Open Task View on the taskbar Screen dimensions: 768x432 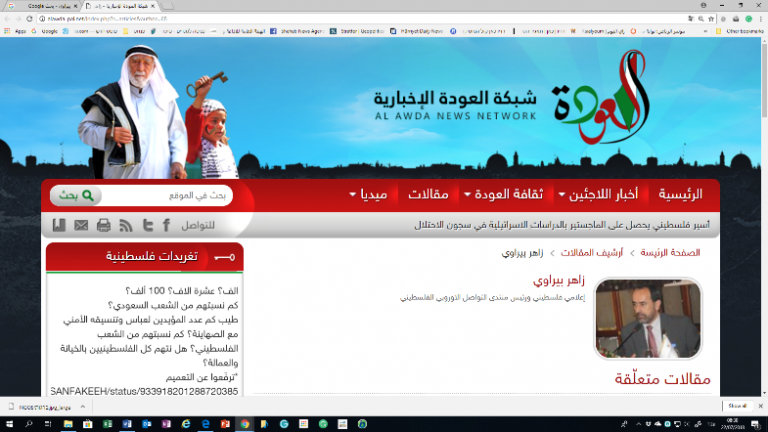(48, 424)
